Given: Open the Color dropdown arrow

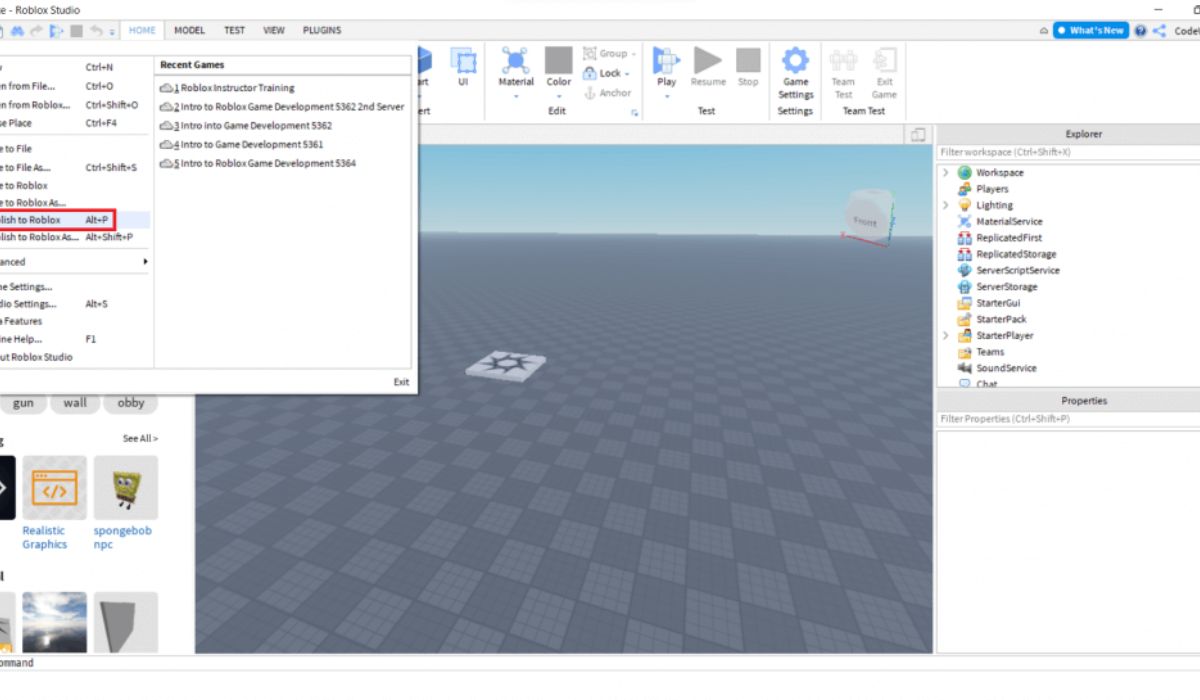Looking at the screenshot, I should [x=559, y=97].
